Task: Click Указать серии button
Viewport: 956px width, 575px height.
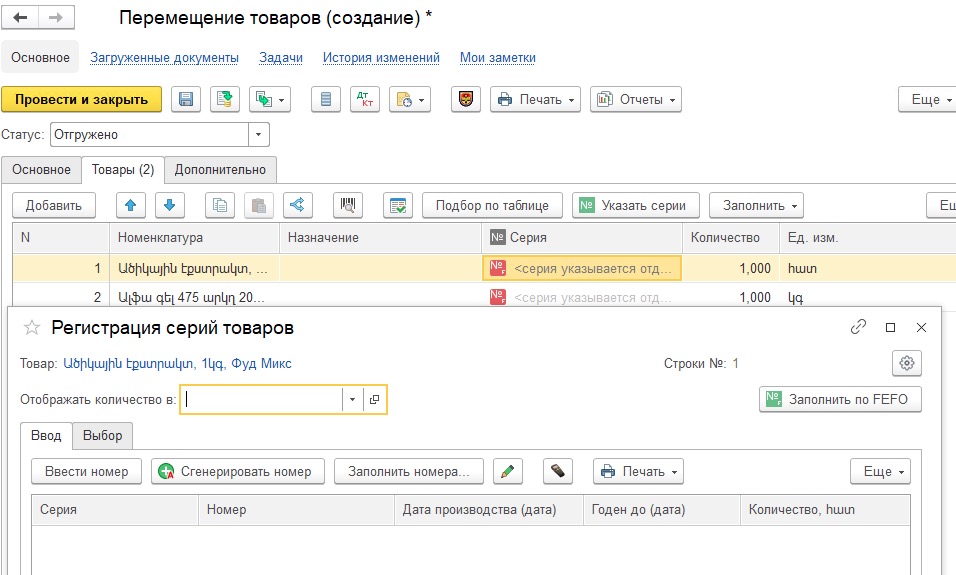Action: coord(636,205)
